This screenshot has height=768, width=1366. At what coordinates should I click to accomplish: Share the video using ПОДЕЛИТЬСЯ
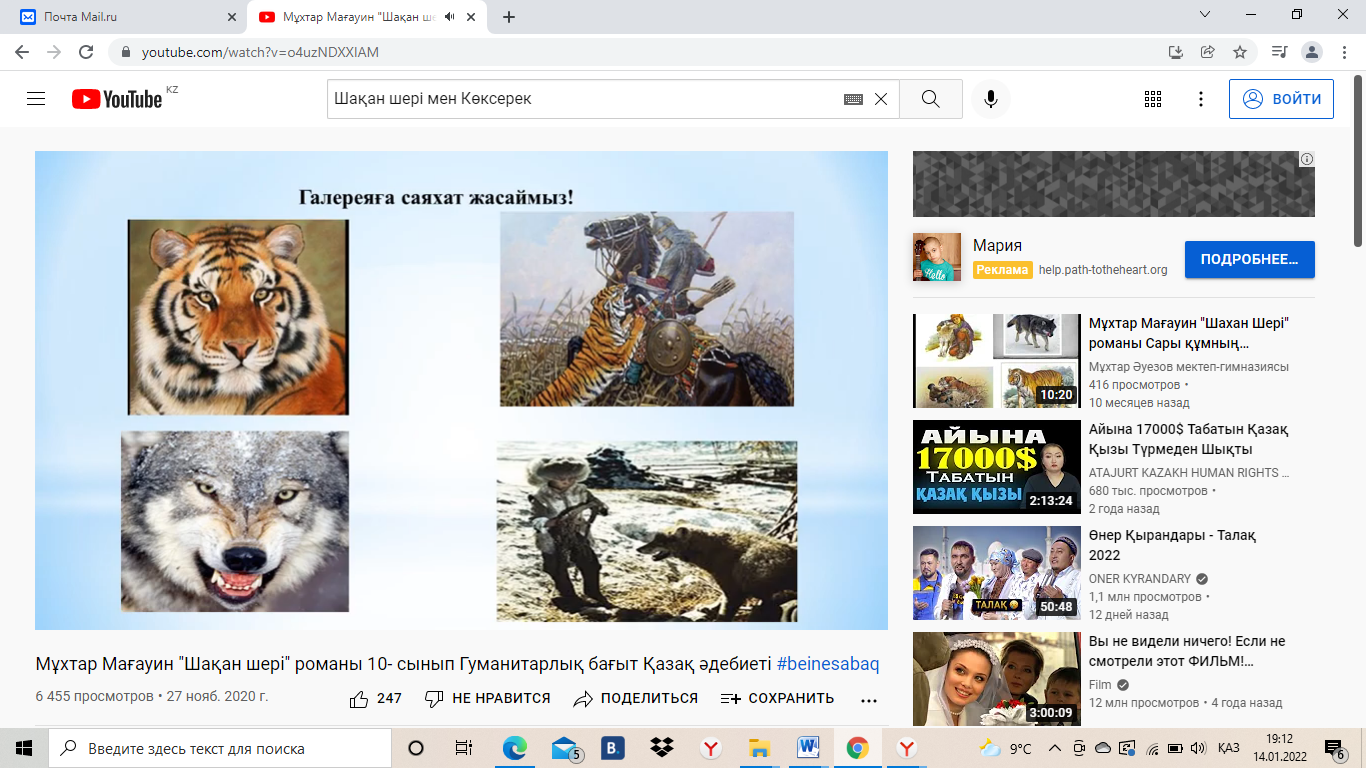636,699
